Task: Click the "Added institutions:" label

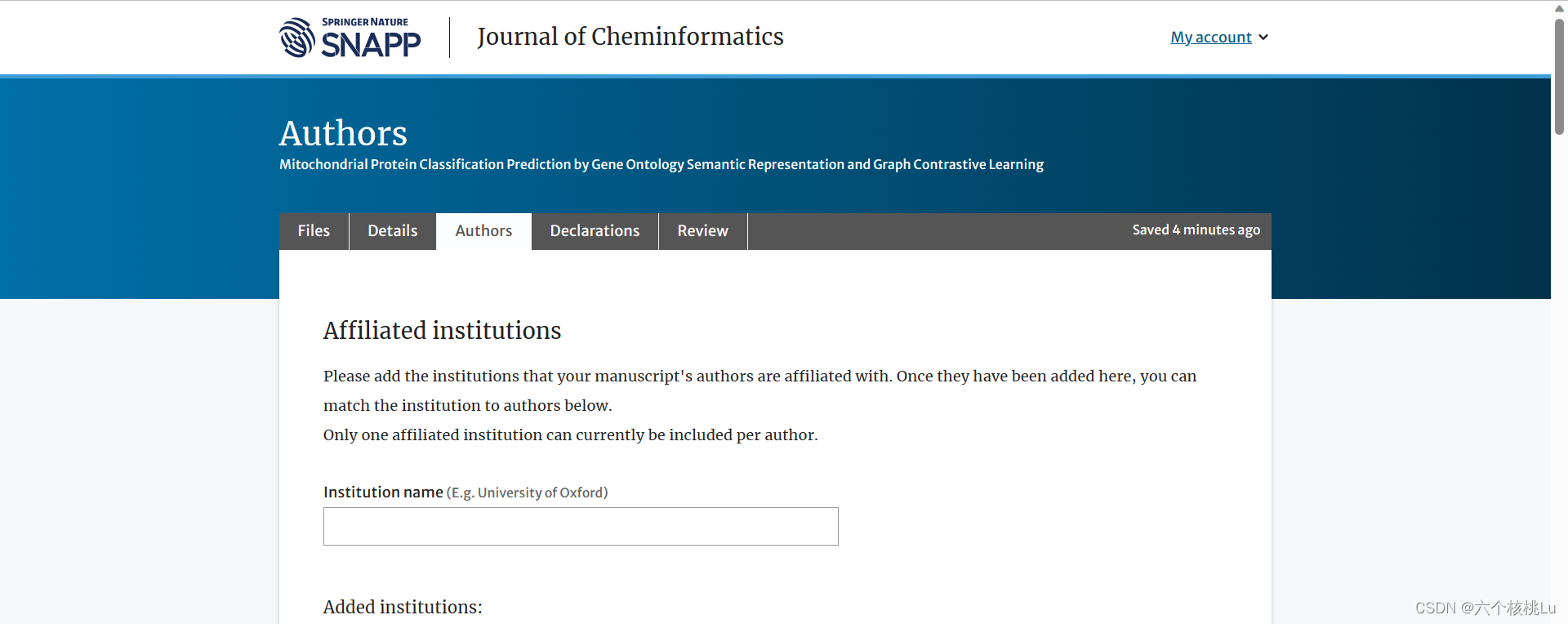Action: pos(403,607)
